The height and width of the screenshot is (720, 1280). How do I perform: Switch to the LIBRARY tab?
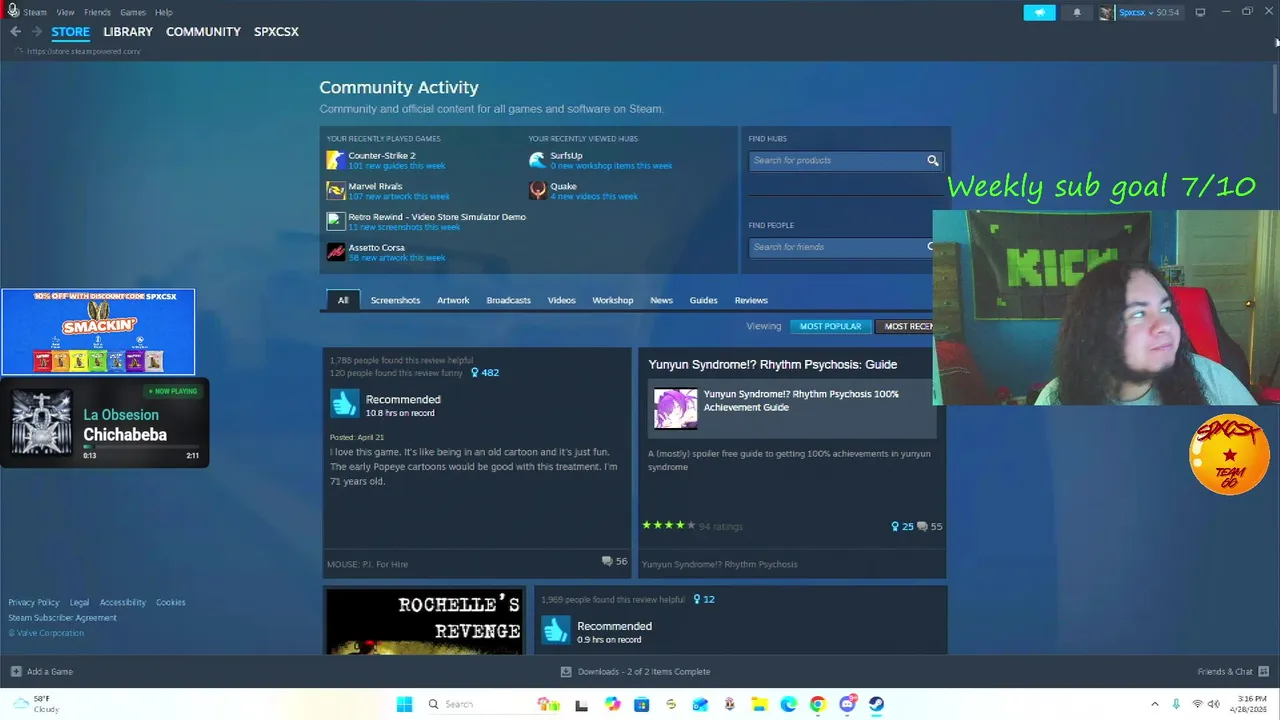click(x=128, y=32)
